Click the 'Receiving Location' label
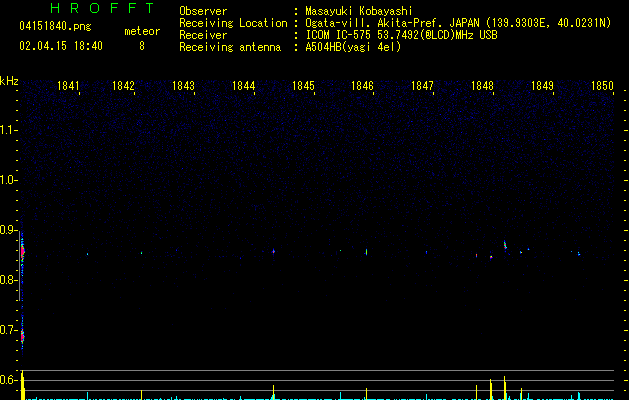 coord(233,23)
